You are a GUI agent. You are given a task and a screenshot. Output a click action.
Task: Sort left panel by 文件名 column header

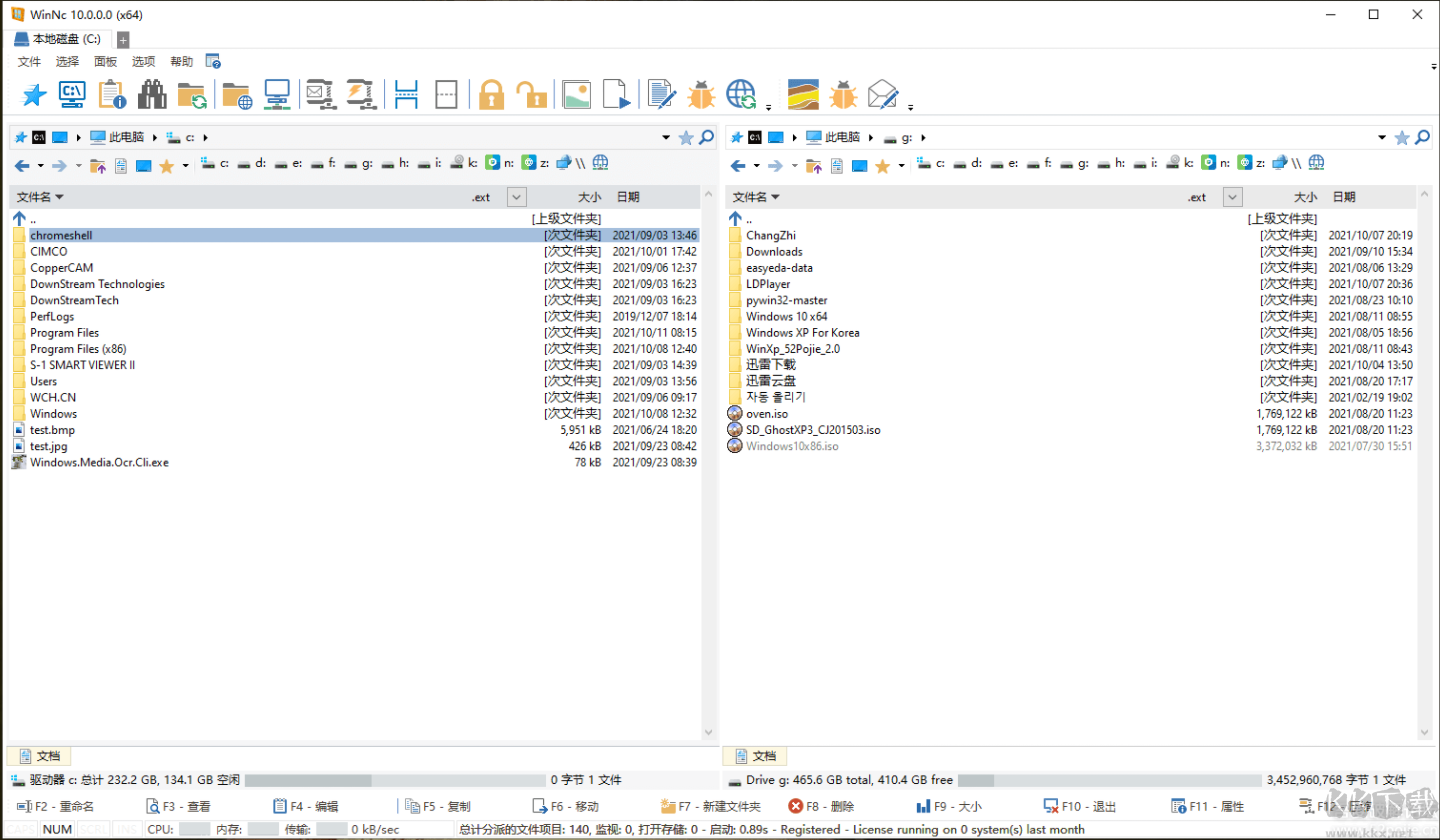(x=40, y=197)
